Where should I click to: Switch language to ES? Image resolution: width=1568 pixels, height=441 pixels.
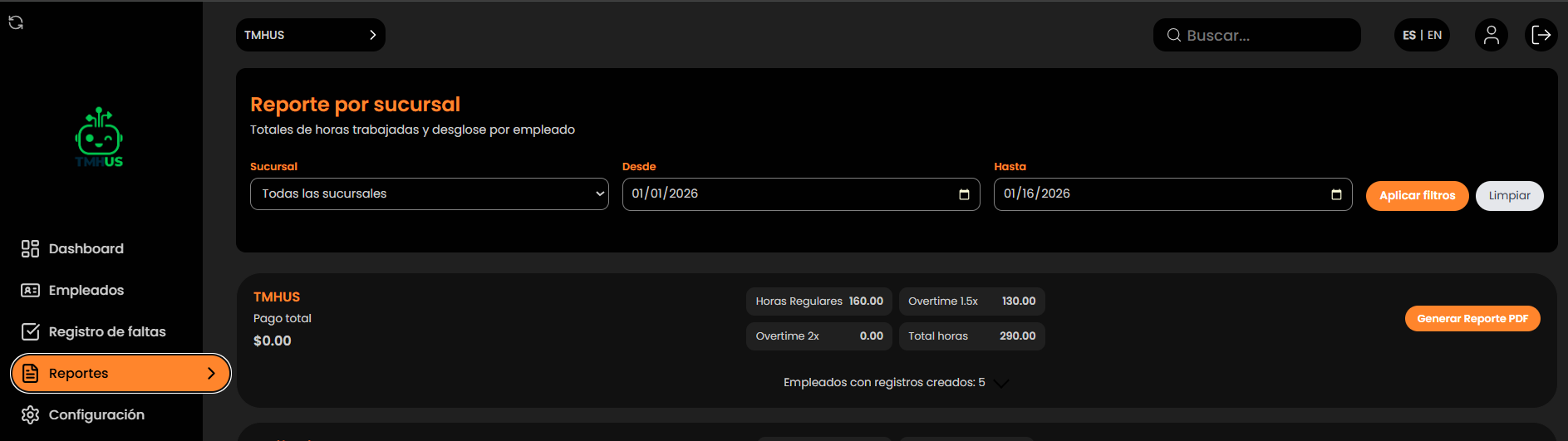click(x=1408, y=35)
